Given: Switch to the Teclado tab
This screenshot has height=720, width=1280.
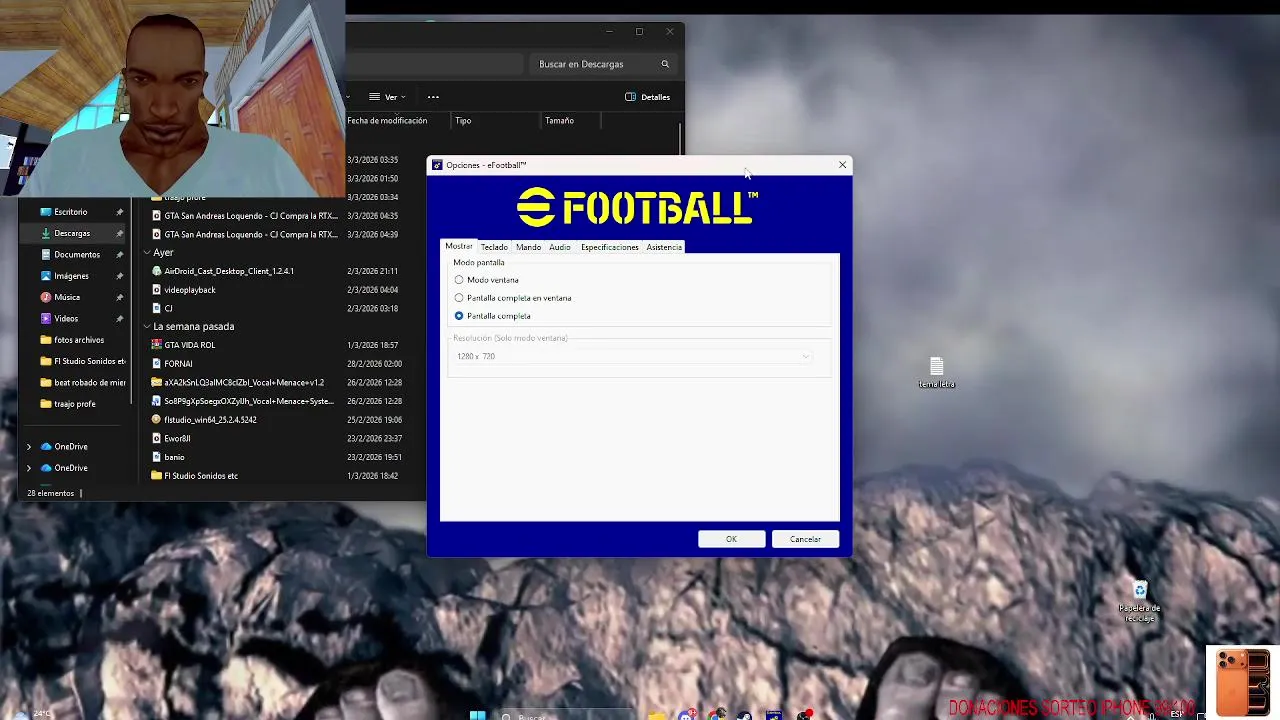Looking at the screenshot, I should [494, 247].
